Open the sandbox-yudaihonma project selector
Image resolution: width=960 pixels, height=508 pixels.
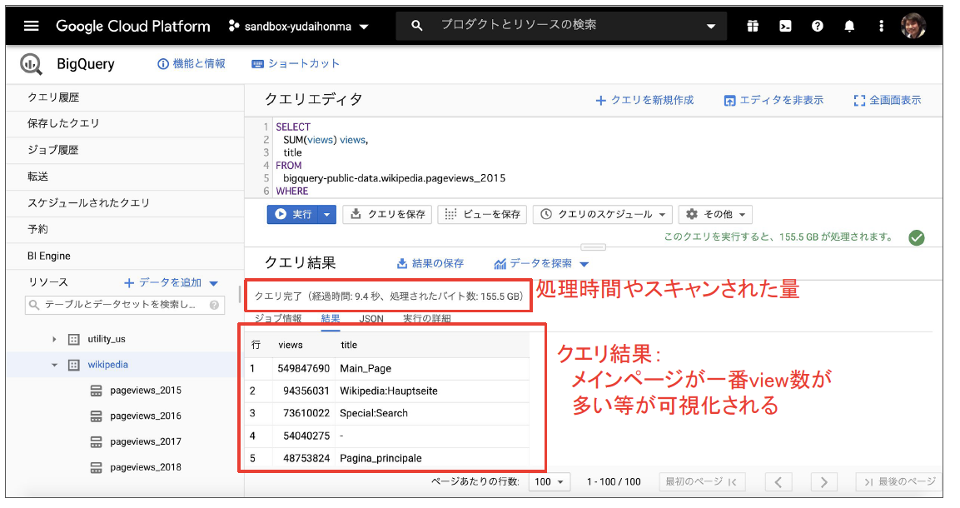pyautogui.click(x=298, y=26)
